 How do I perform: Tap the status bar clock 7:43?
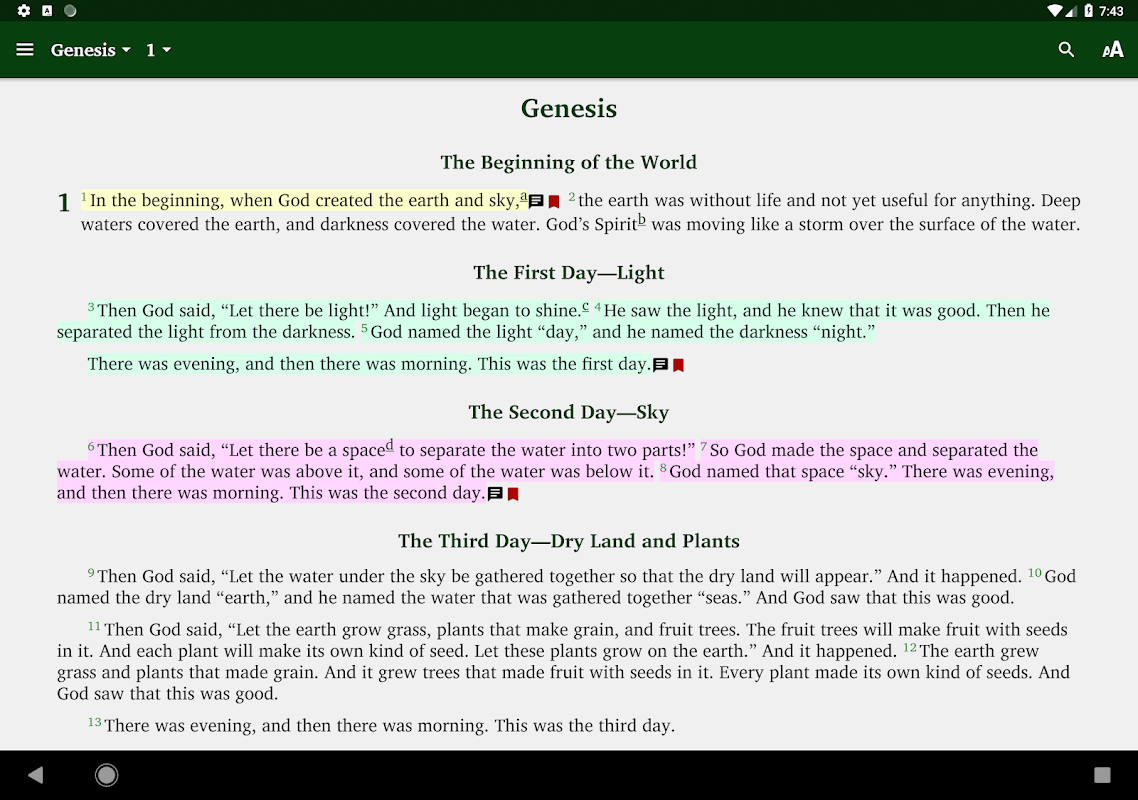[1111, 11]
